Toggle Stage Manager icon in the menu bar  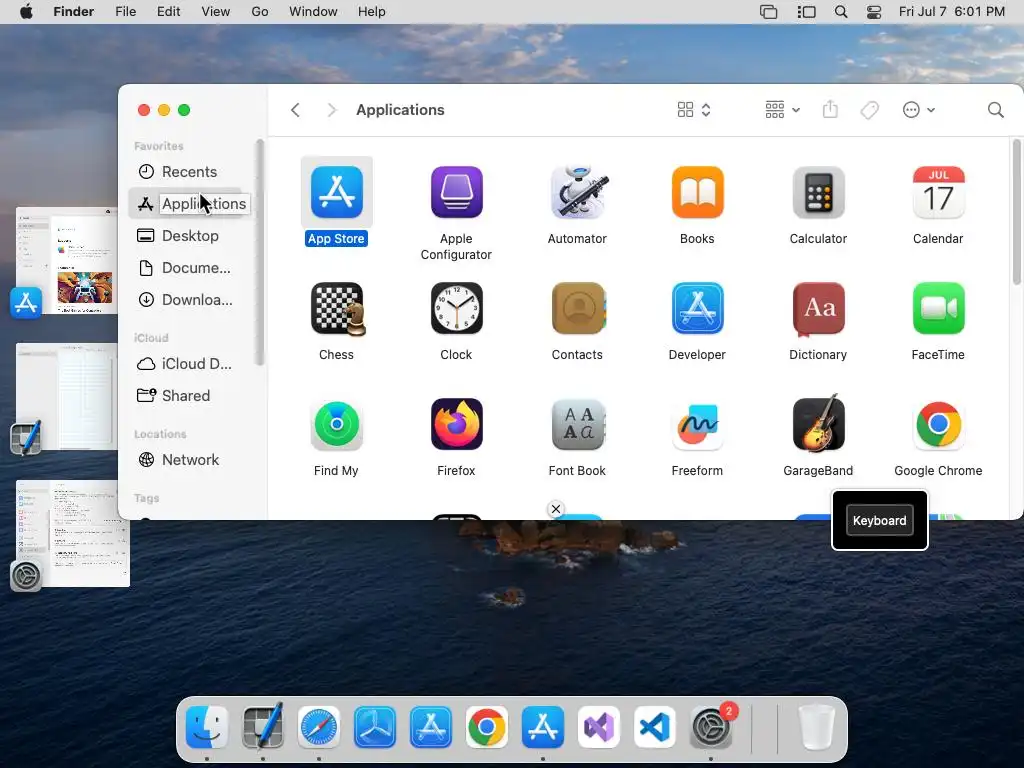807,12
